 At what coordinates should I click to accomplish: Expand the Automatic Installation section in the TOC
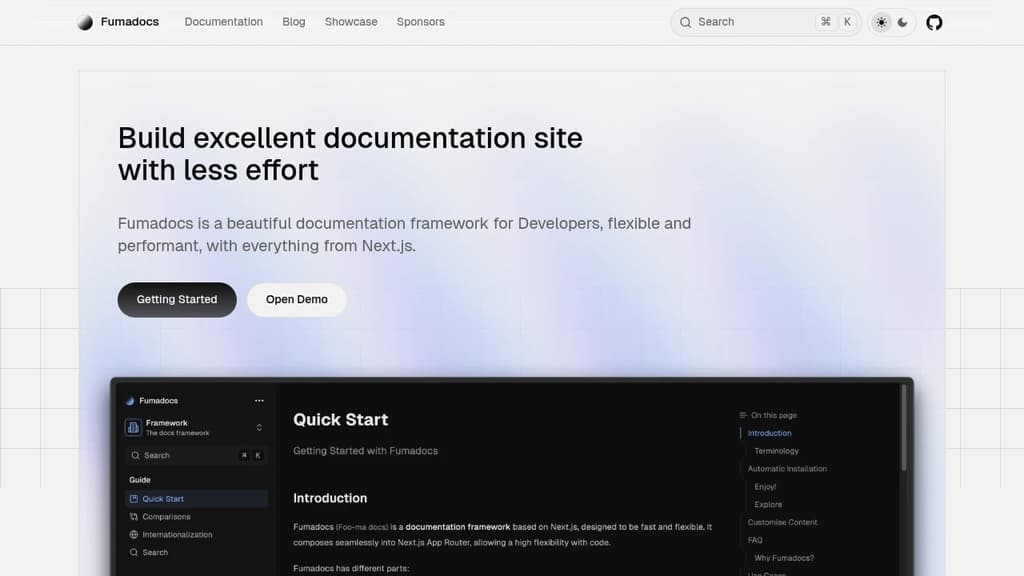[x=787, y=468]
